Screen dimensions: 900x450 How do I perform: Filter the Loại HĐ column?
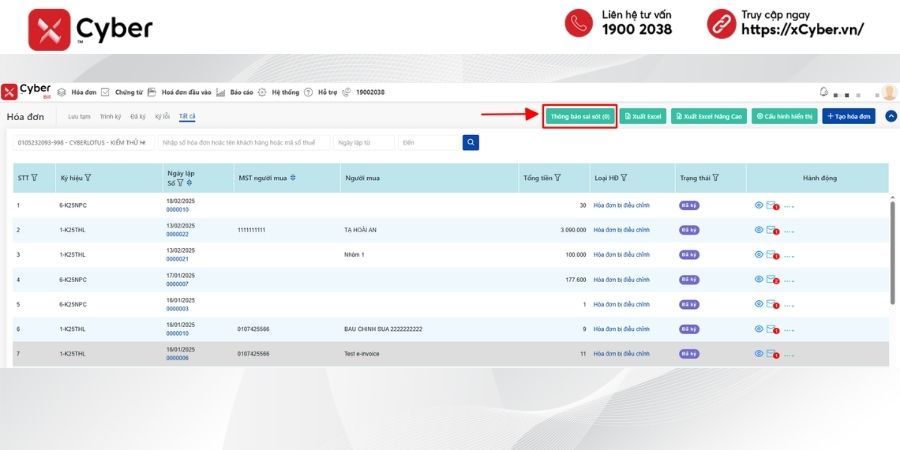coord(623,178)
